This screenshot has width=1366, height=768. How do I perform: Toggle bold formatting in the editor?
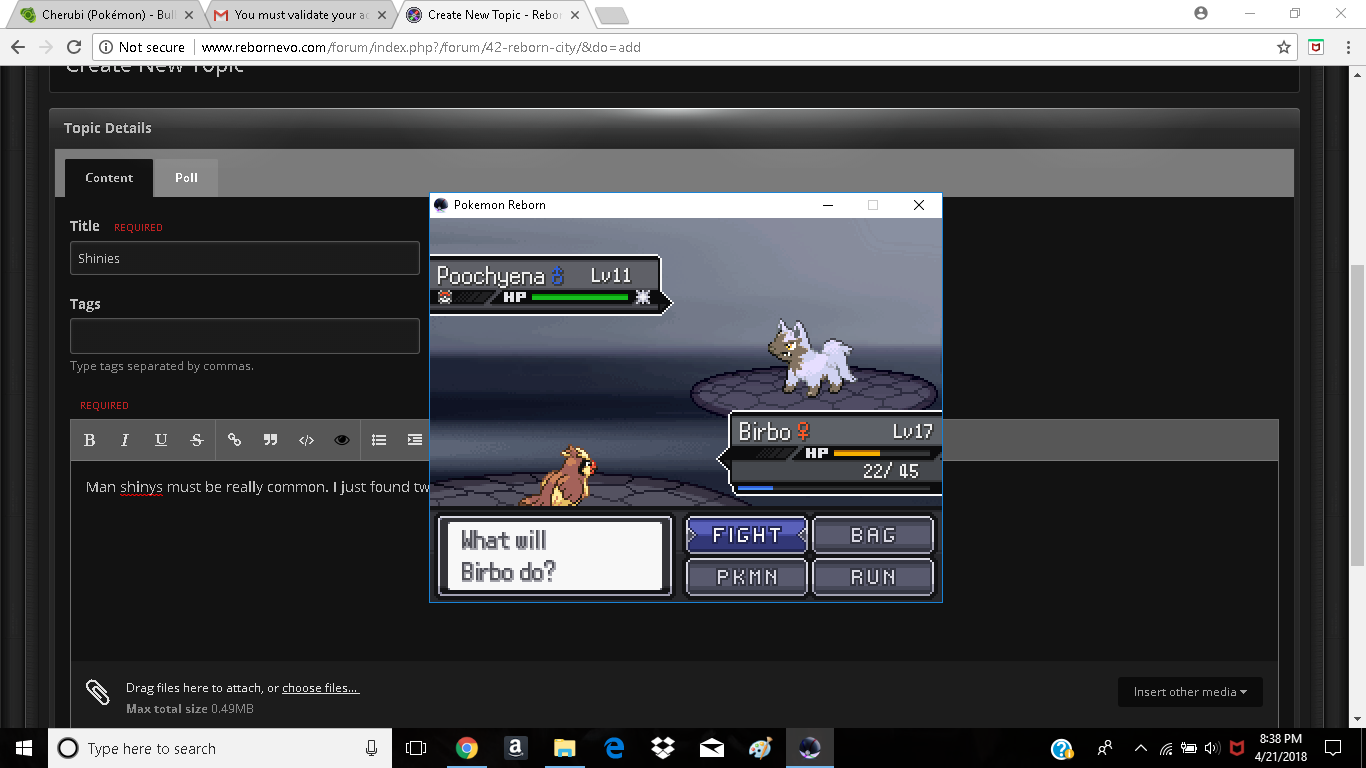(x=89, y=440)
